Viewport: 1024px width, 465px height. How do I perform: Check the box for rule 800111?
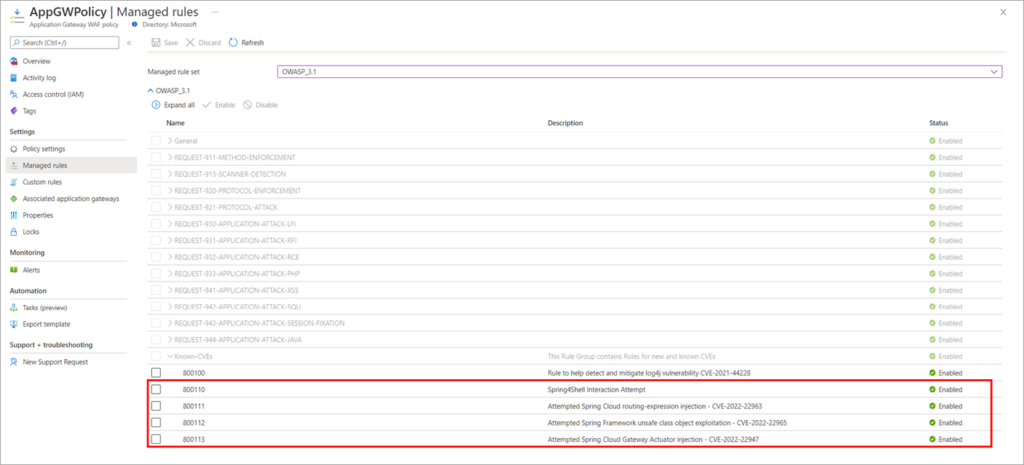point(156,406)
